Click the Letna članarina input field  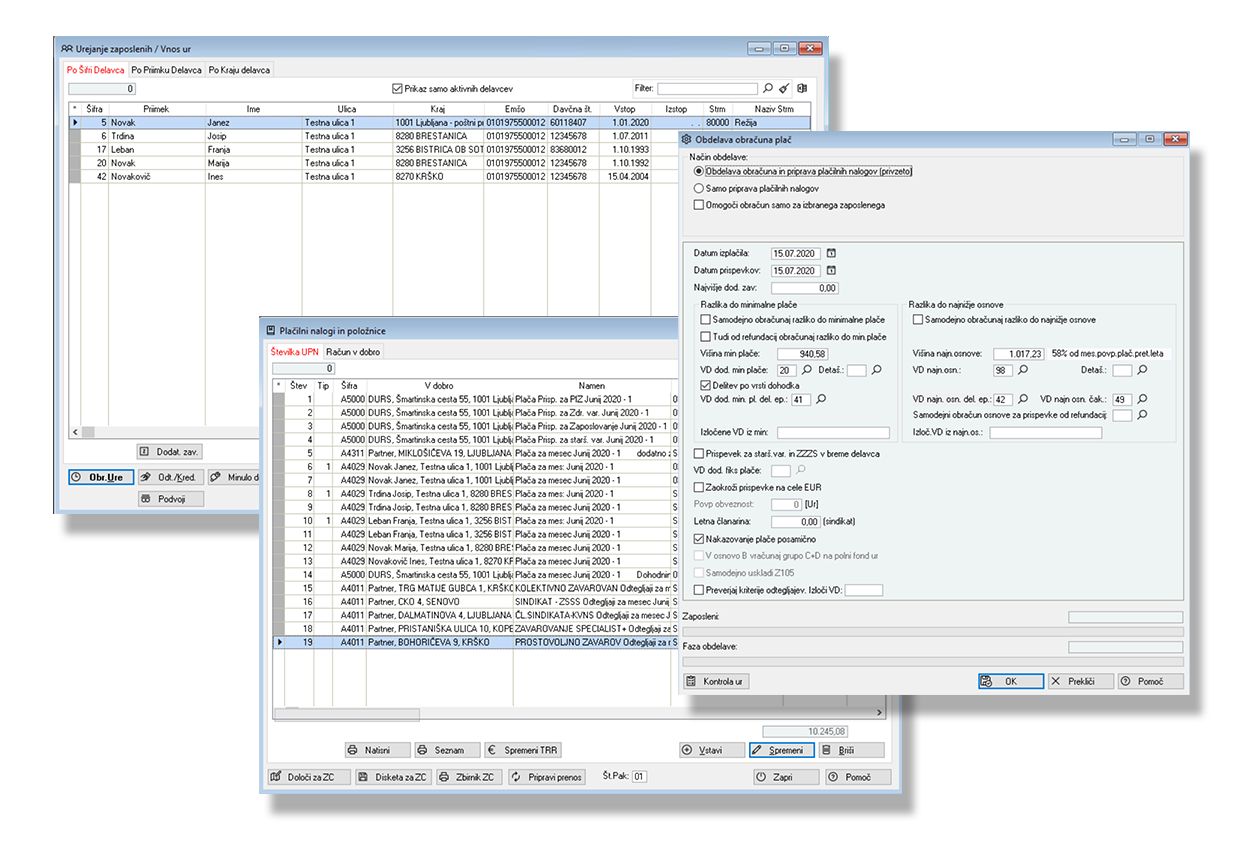[796, 521]
